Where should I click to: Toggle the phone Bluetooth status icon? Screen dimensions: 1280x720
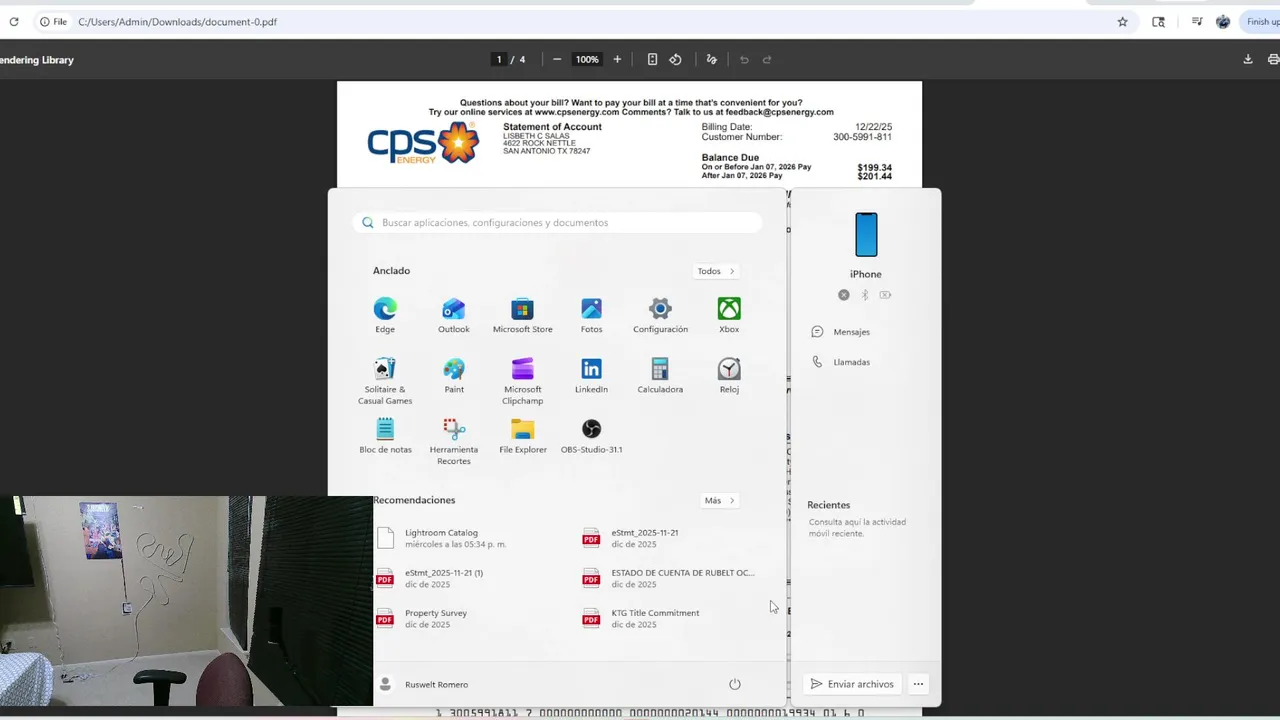click(x=865, y=295)
